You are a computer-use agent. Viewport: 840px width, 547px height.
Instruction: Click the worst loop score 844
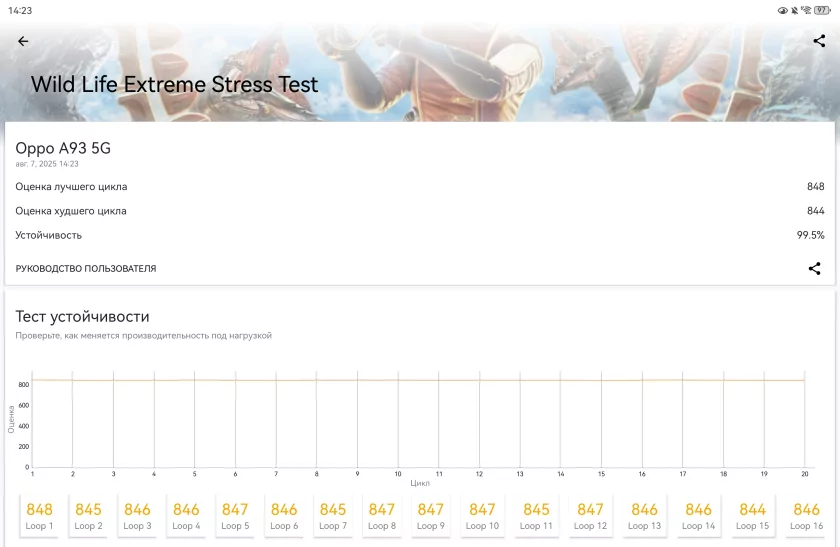coord(815,211)
